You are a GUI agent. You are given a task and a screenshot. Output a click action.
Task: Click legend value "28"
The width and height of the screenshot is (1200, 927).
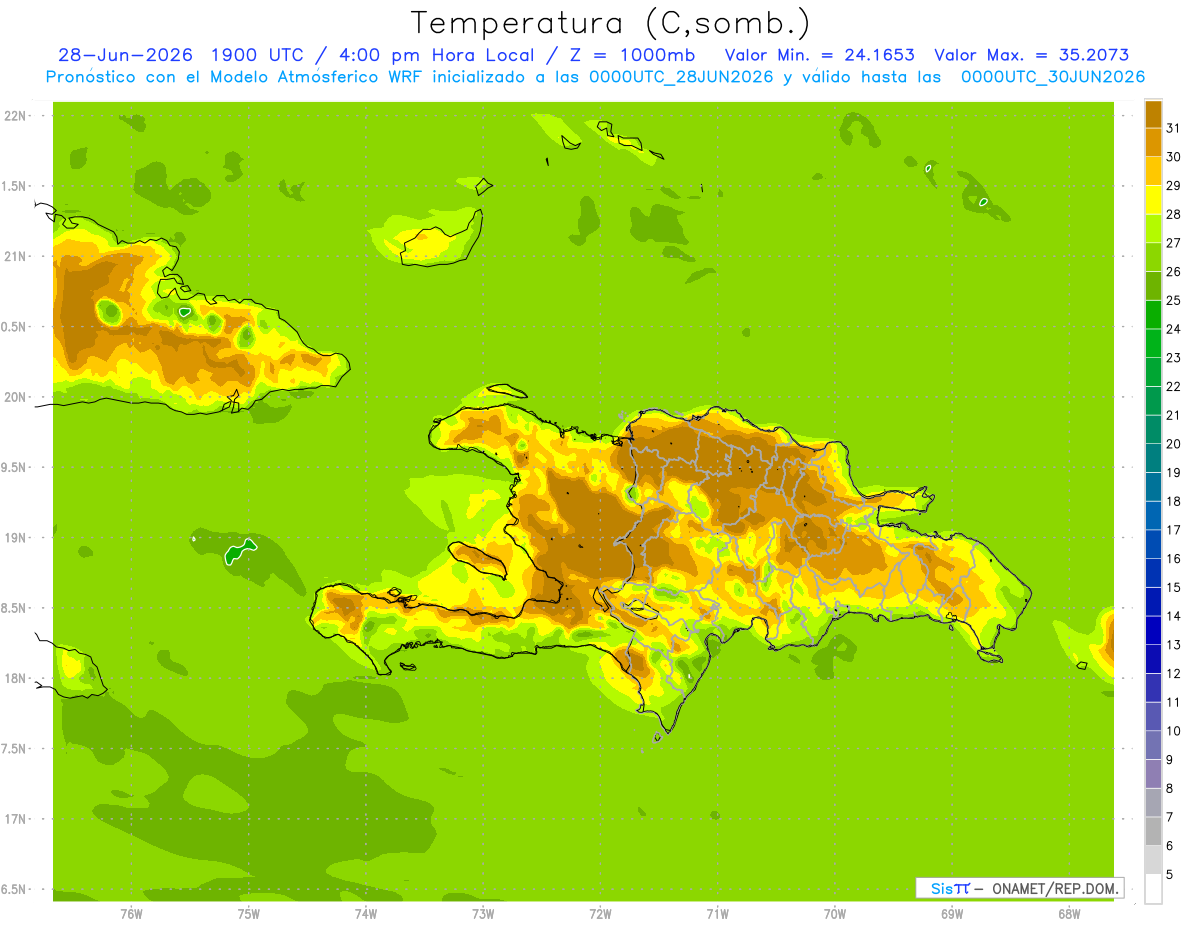tap(1173, 214)
